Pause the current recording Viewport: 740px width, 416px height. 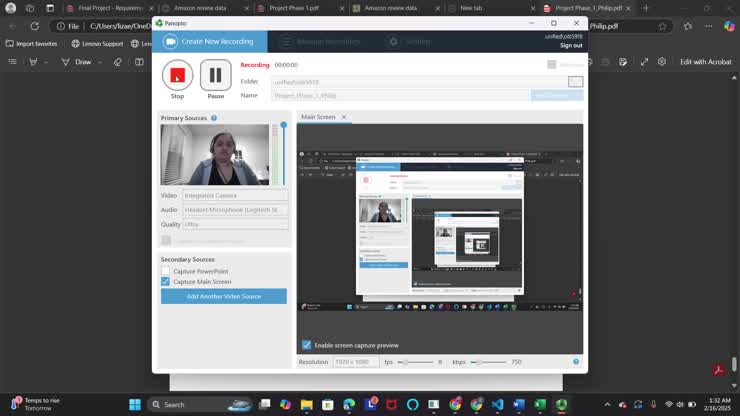click(x=215, y=75)
